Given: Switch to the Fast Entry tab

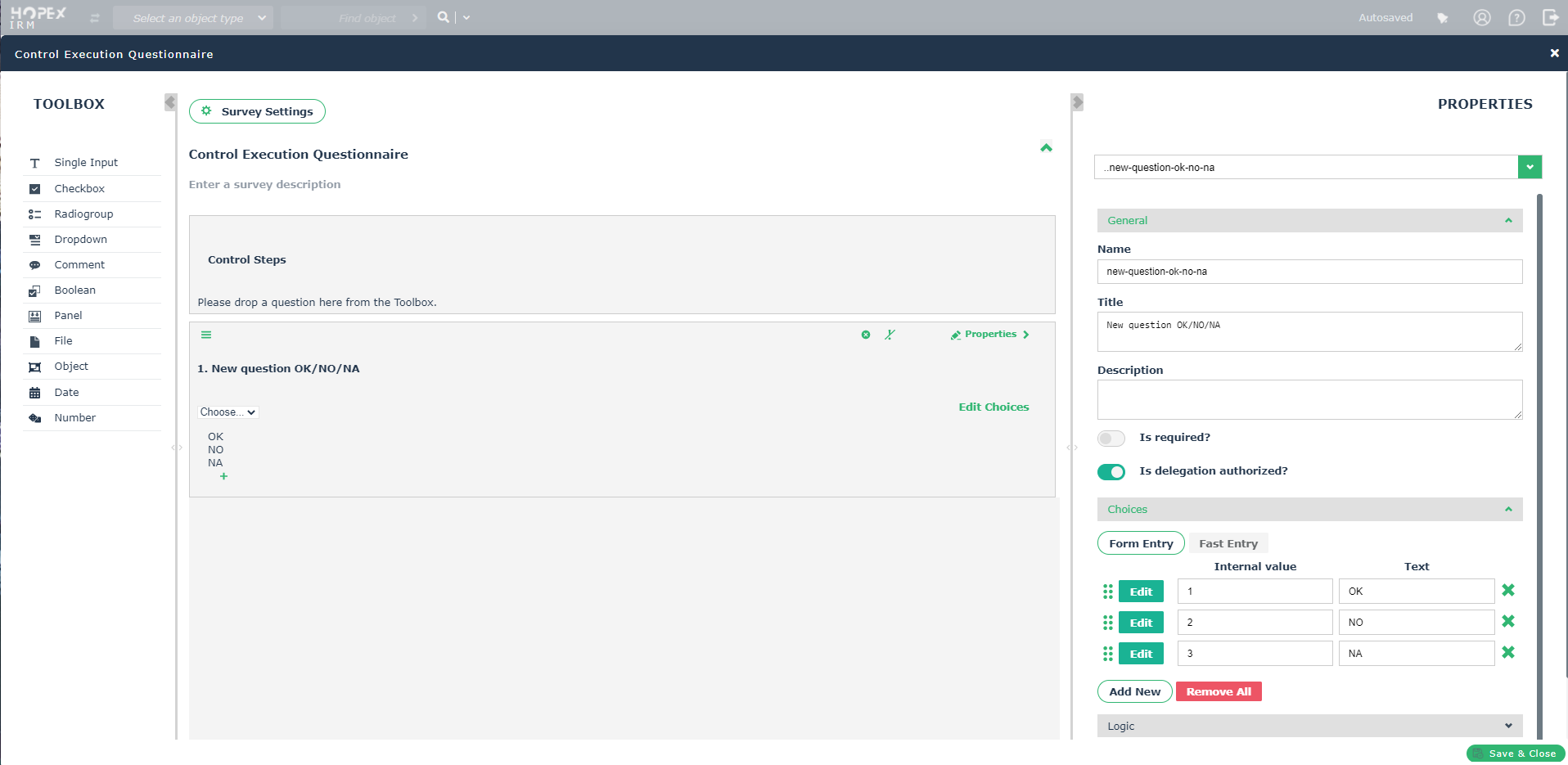Looking at the screenshot, I should click(x=1228, y=543).
